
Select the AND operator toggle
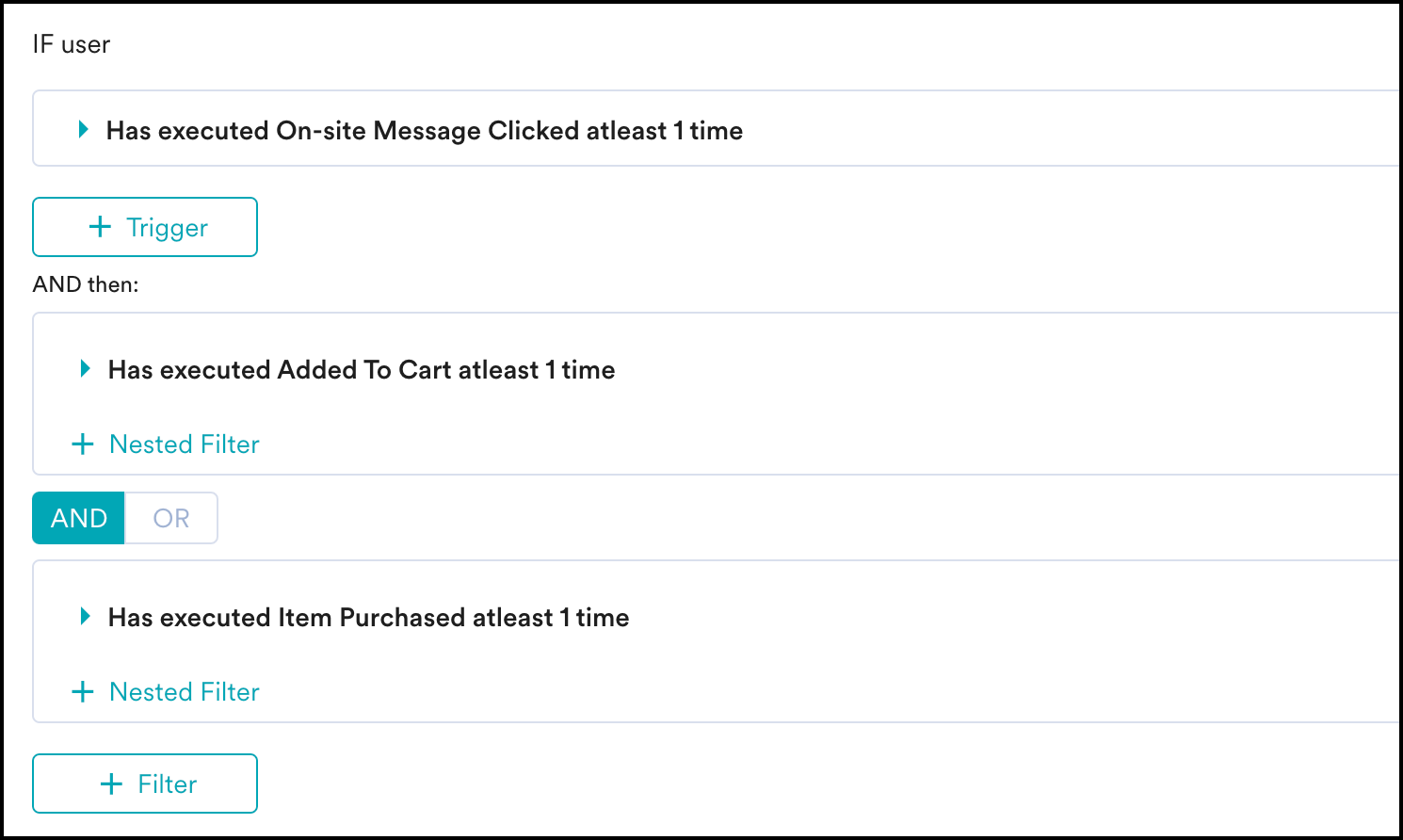(79, 518)
